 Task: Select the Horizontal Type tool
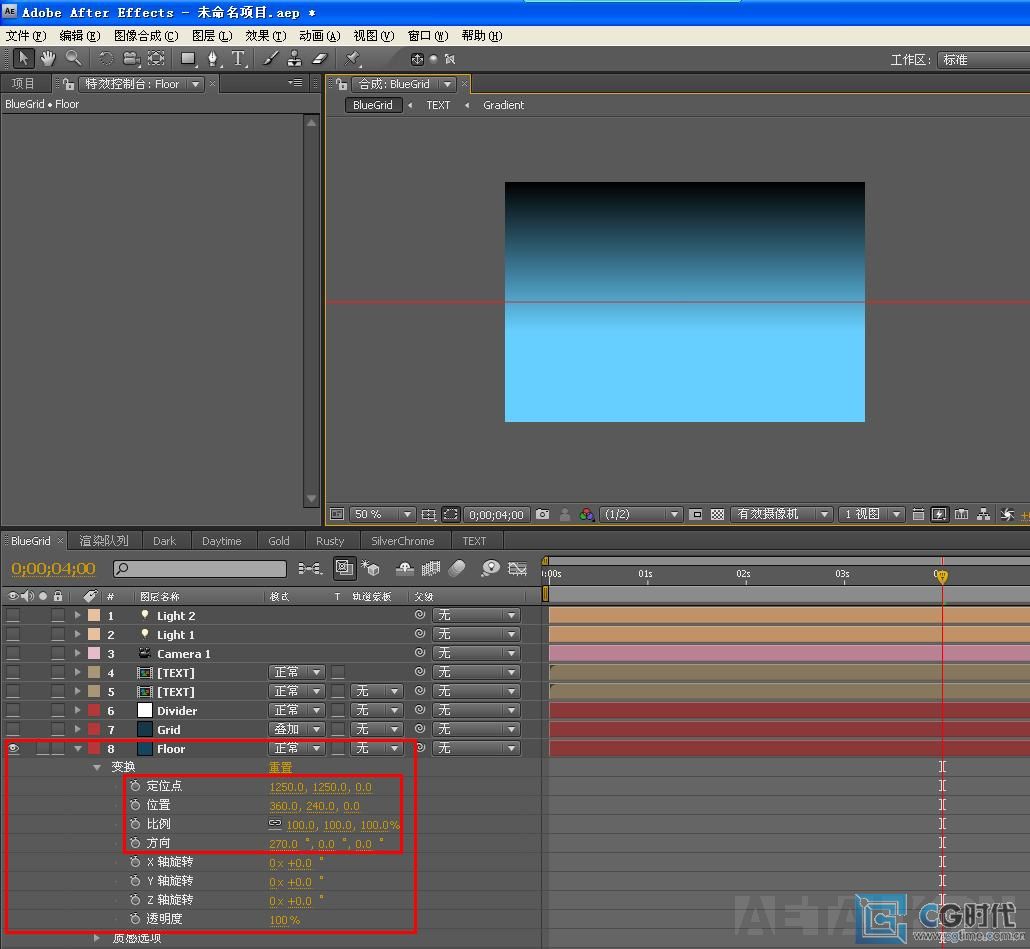click(x=238, y=58)
